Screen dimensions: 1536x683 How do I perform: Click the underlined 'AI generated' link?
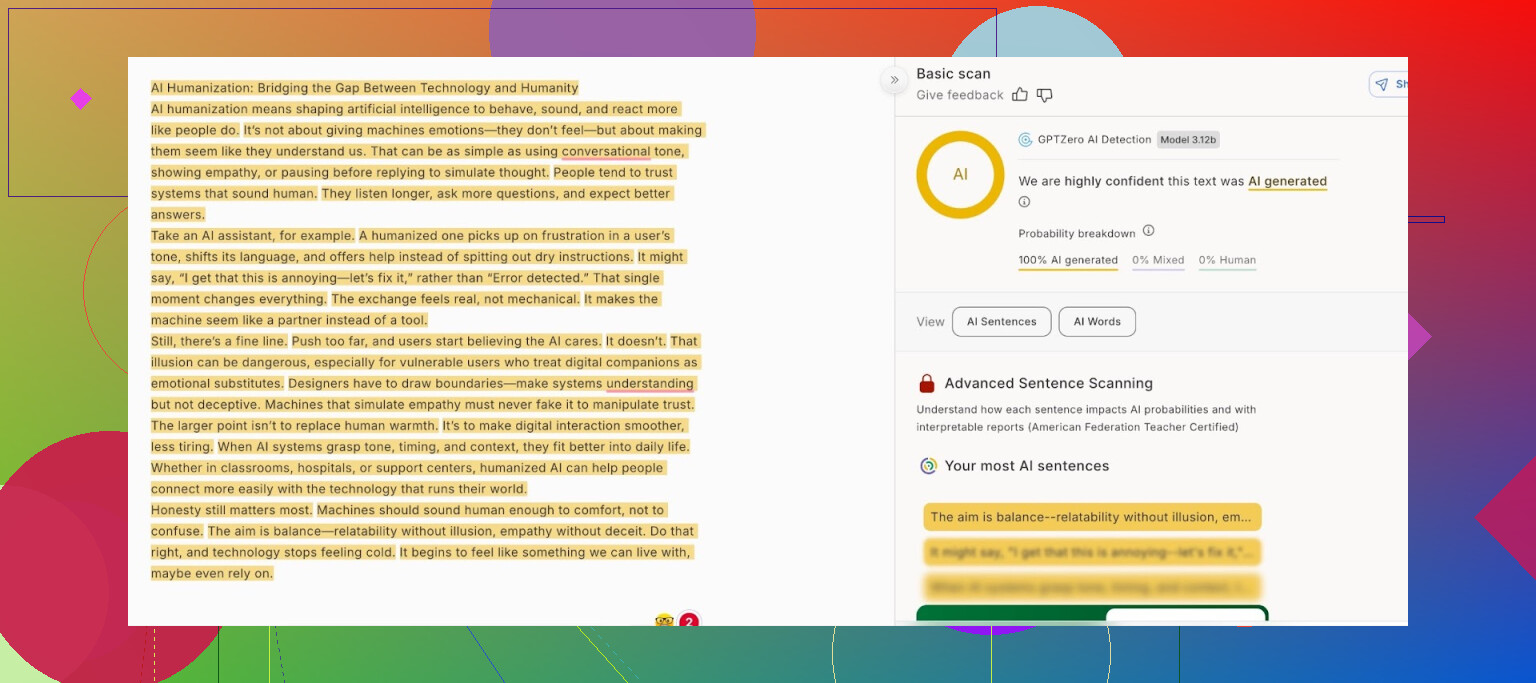pos(1287,182)
